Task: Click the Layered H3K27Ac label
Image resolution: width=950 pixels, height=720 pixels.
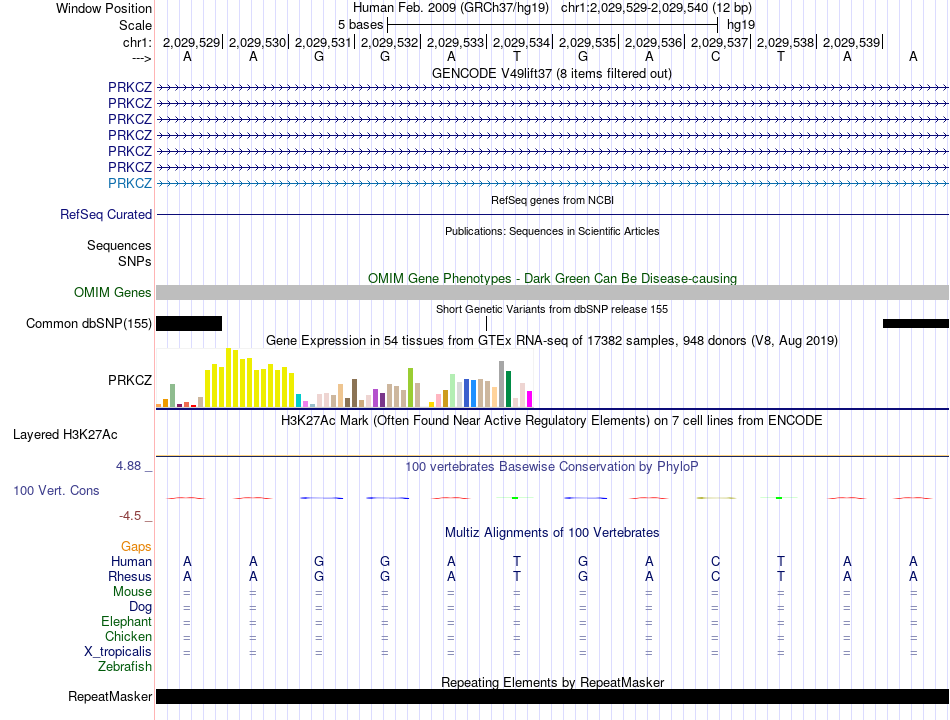Action: (x=65, y=435)
